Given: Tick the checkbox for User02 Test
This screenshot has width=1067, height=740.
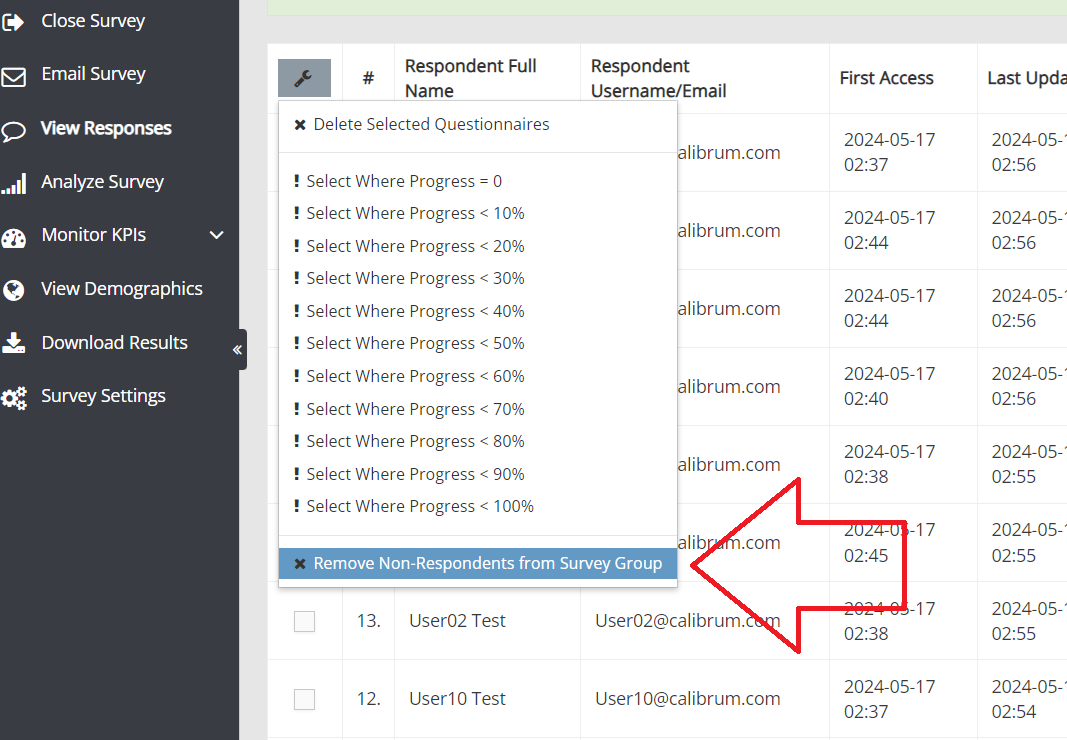Looking at the screenshot, I should pyautogui.click(x=304, y=621).
